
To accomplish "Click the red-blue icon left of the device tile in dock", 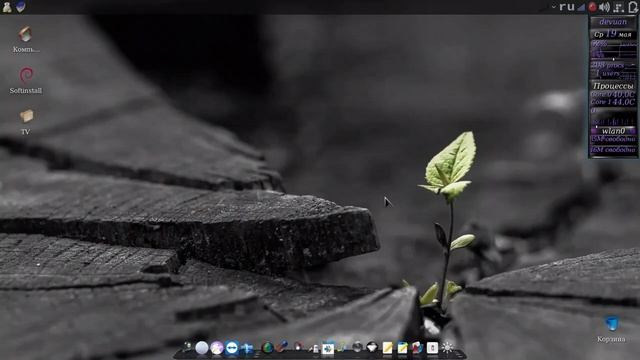I will tap(417, 348).
